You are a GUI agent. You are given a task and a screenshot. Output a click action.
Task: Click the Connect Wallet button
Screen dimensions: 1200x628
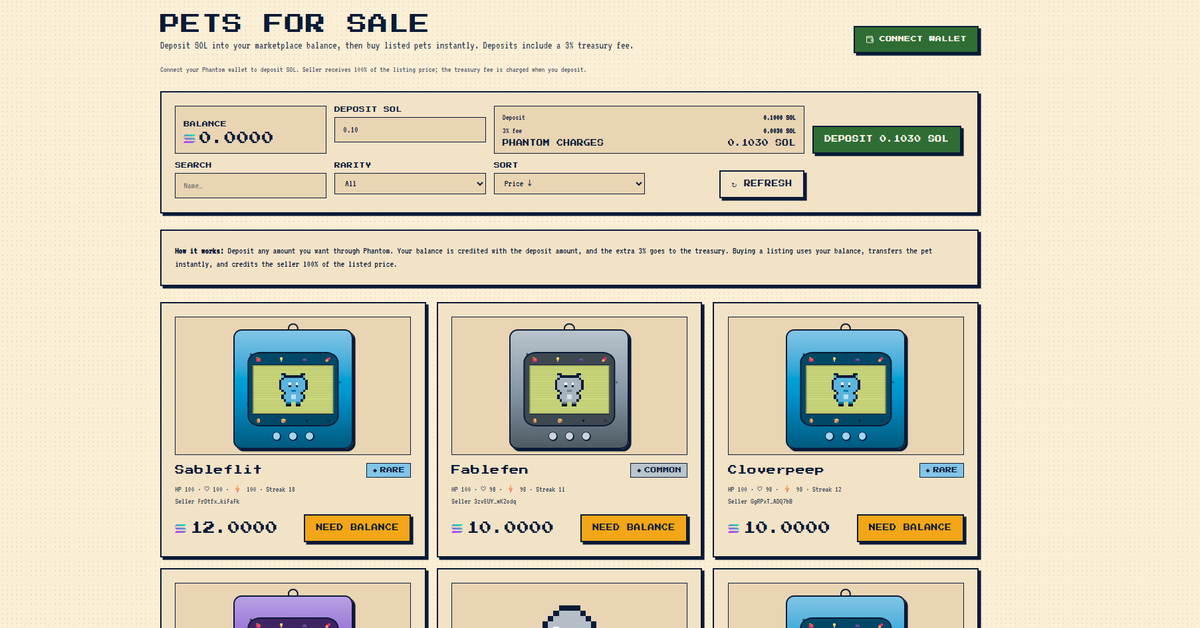[916, 39]
